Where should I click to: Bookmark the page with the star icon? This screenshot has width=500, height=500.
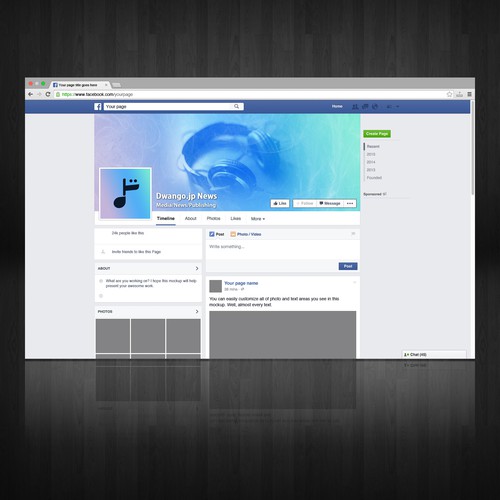point(449,94)
